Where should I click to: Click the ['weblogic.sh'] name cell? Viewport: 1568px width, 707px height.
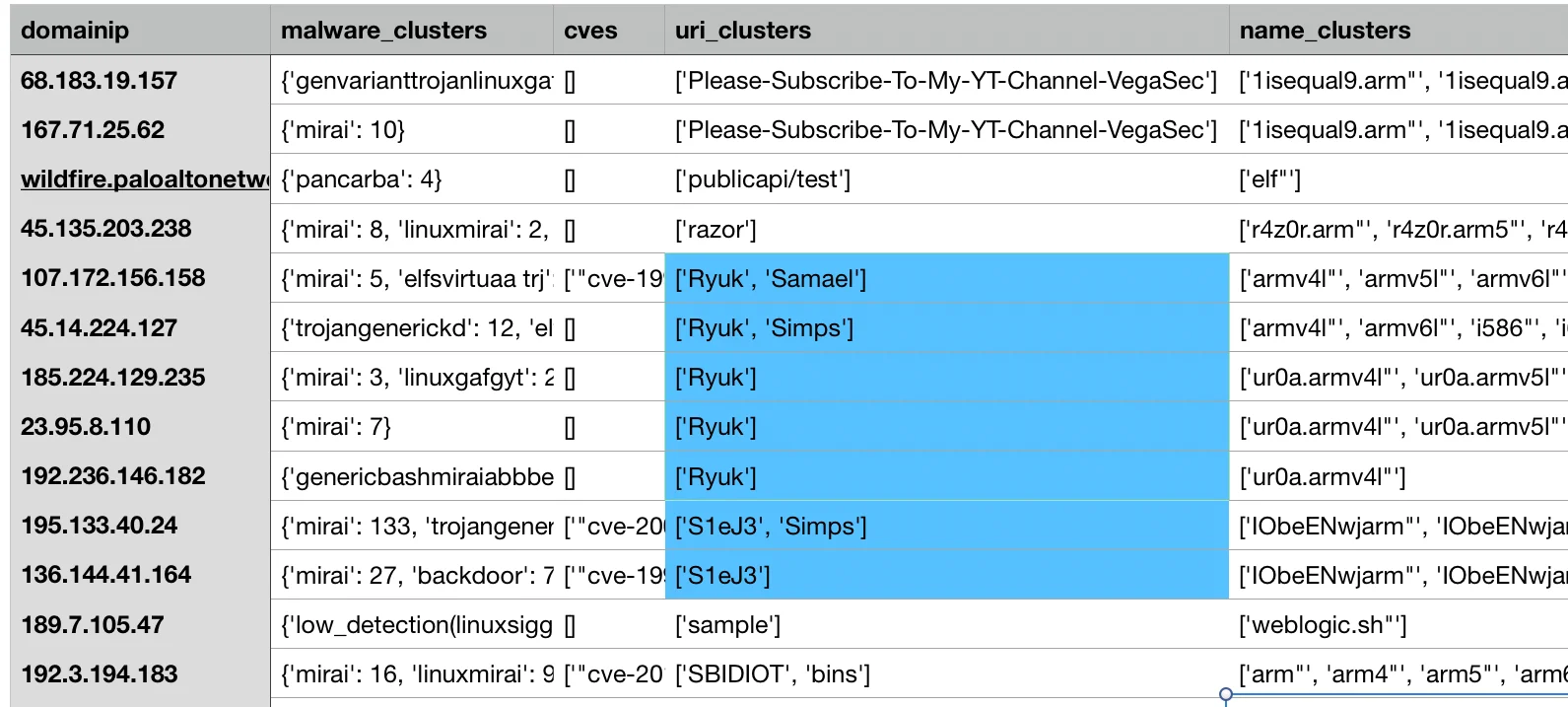coord(1398,624)
